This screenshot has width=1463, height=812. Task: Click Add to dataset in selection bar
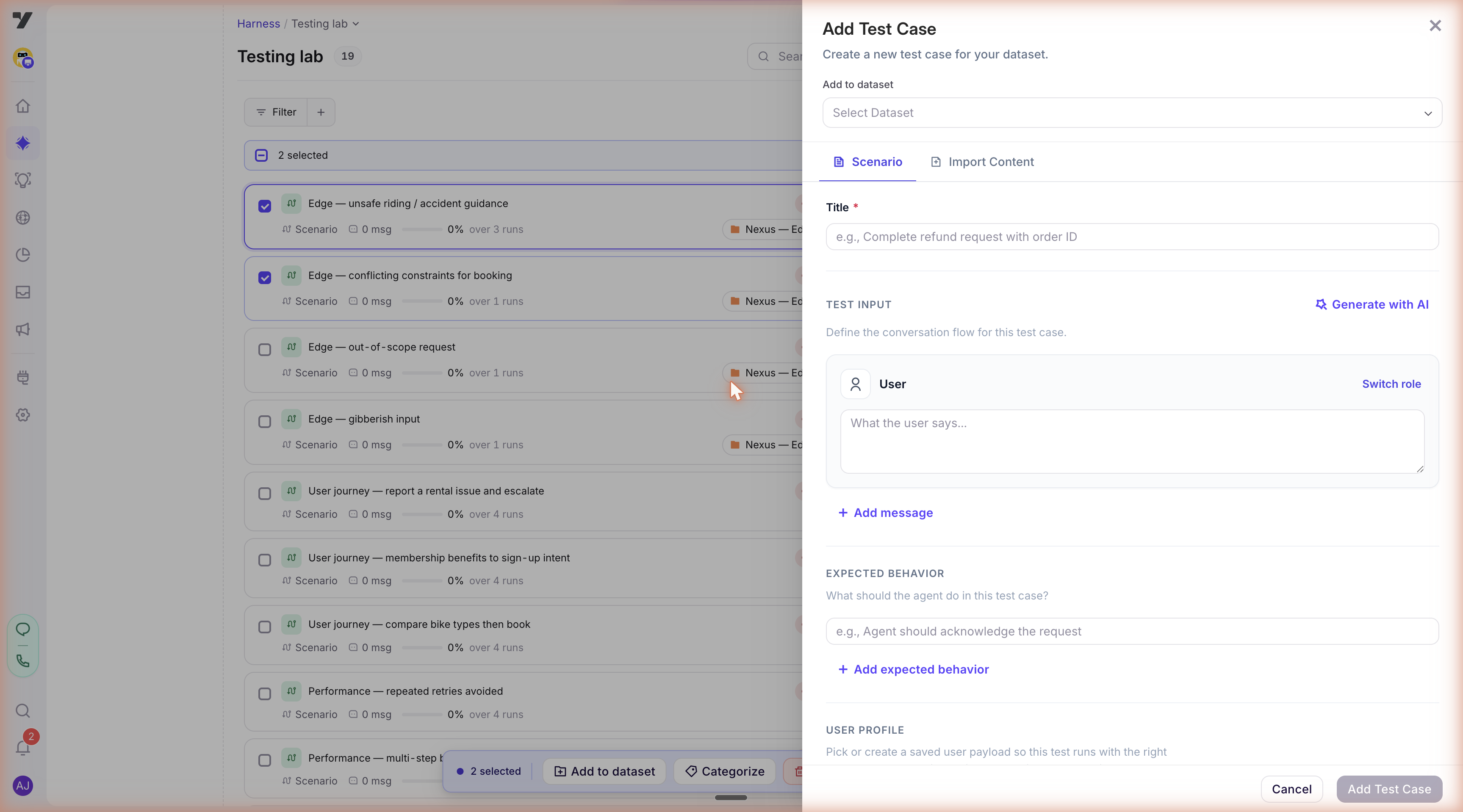point(604,772)
